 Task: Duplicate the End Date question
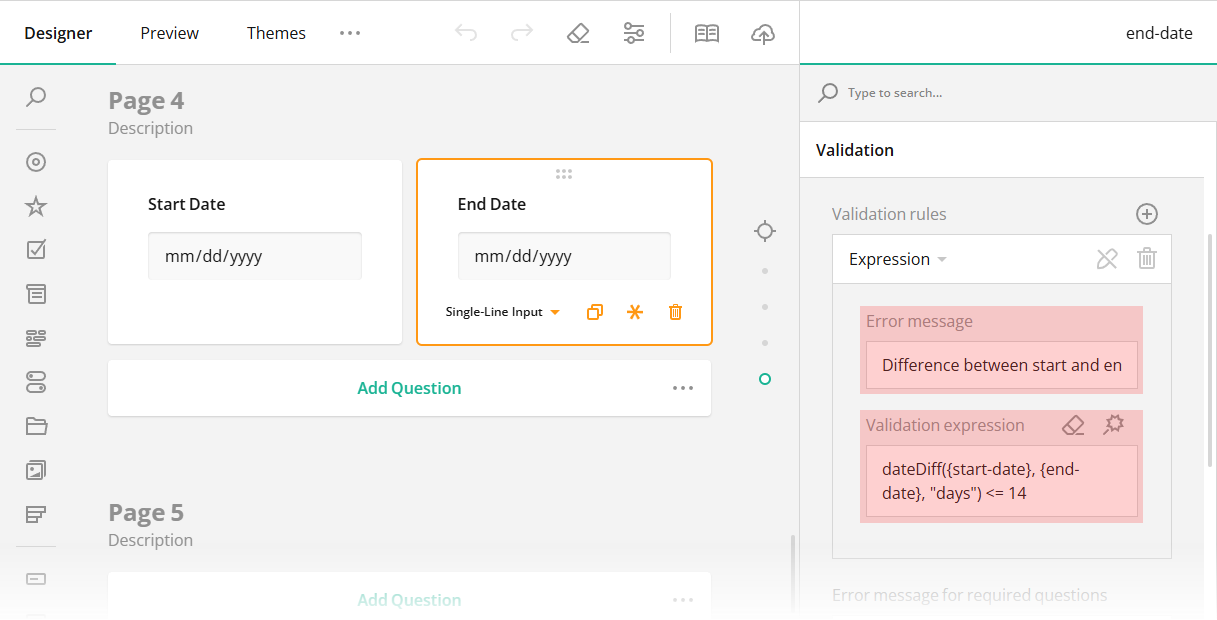point(594,311)
